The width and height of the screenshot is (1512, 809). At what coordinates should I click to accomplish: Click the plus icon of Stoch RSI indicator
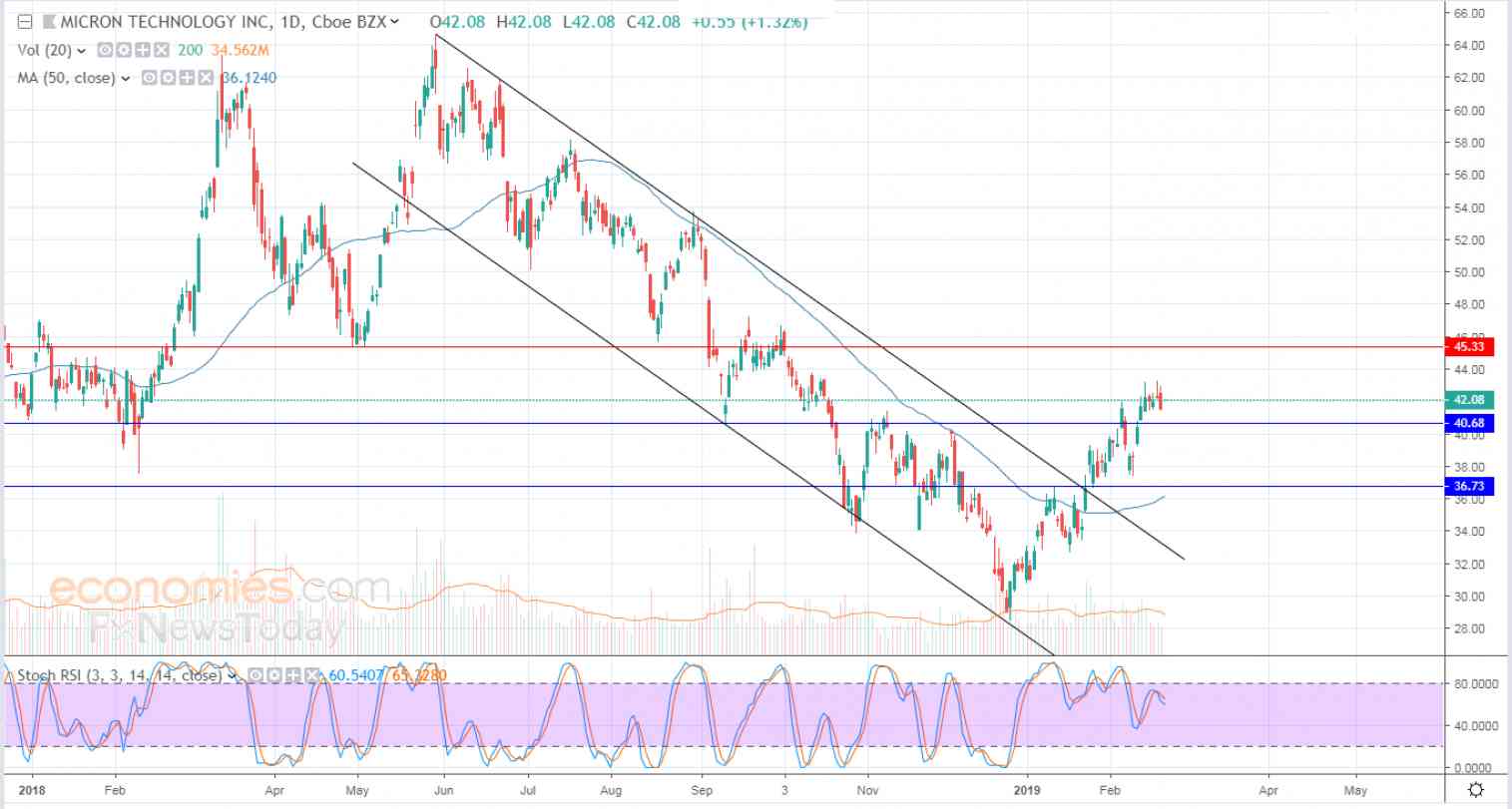[x=293, y=675]
